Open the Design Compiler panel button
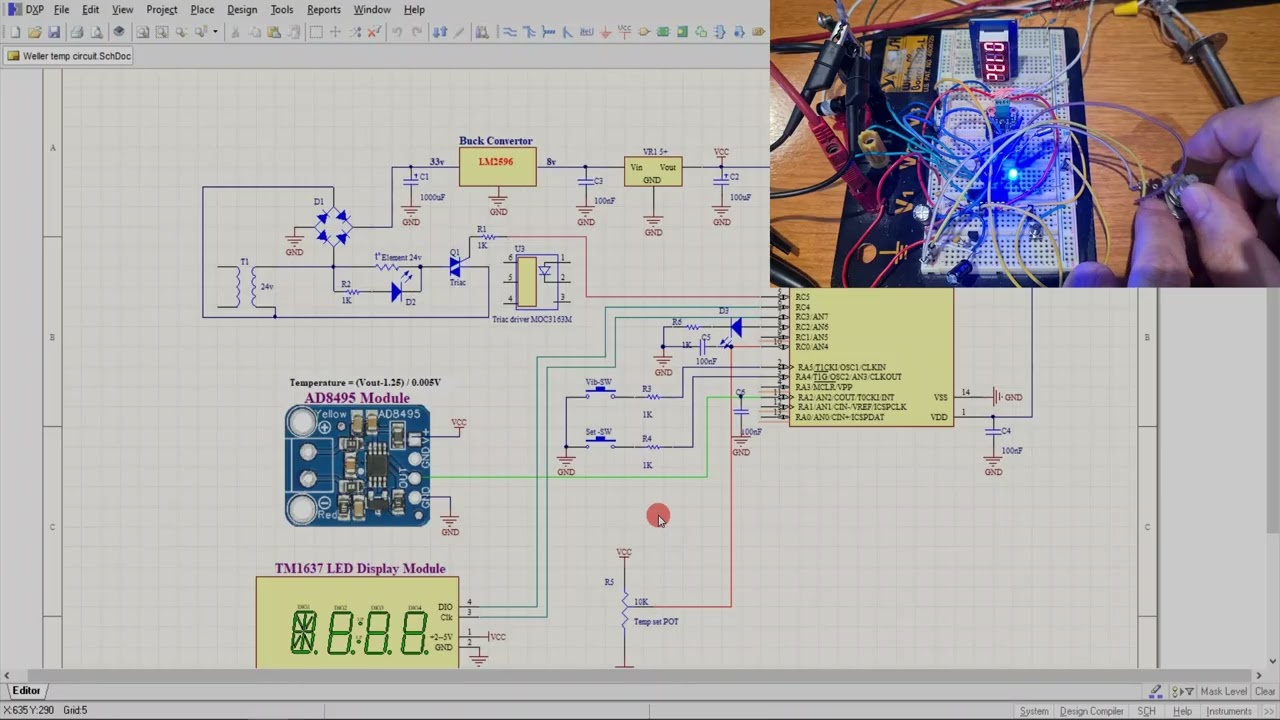Screen dimensions: 1280x720 coord(1092,711)
